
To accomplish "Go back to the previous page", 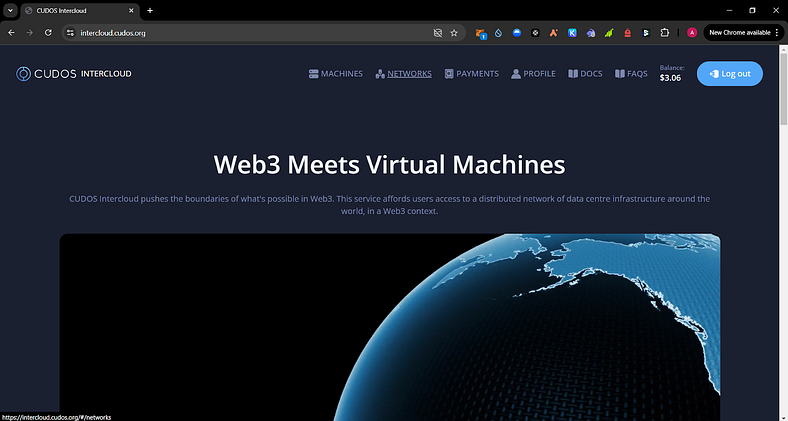I will (x=12, y=33).
